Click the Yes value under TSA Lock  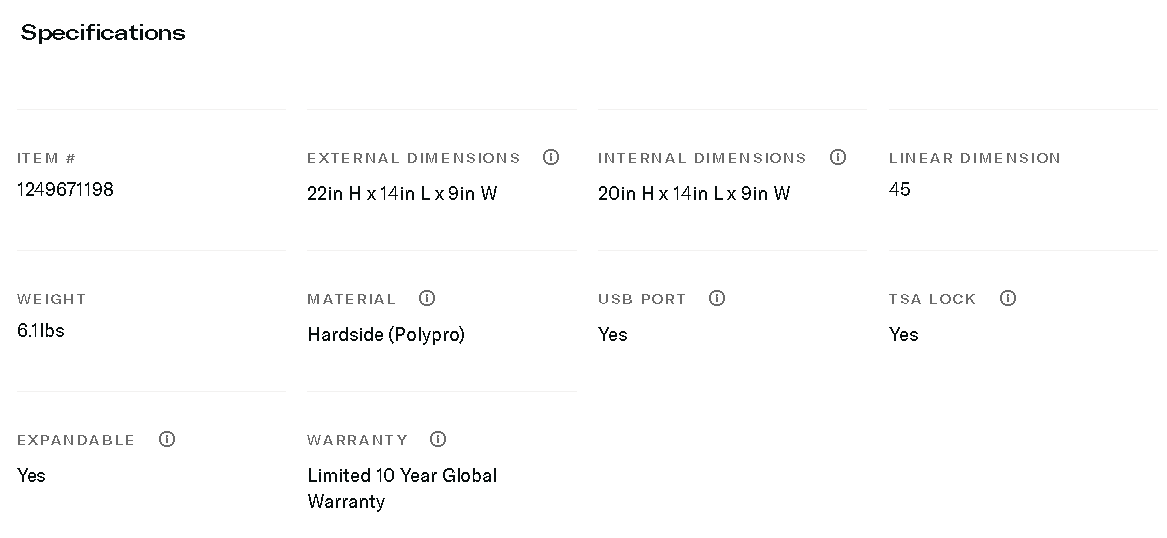pos(903,334)
